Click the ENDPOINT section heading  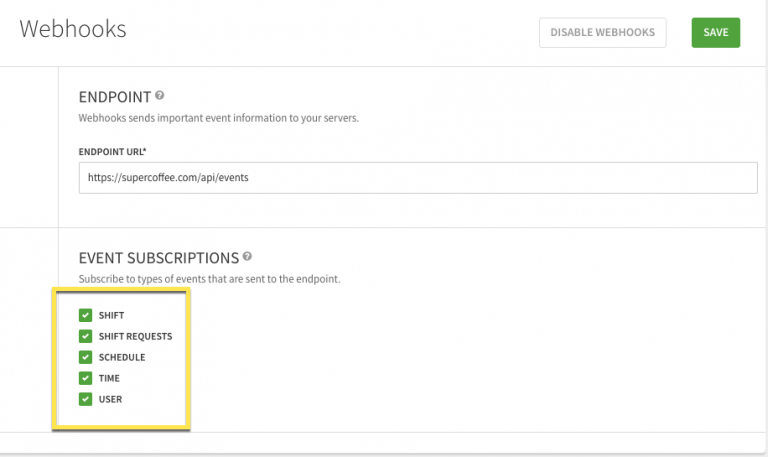tap(115, 97)
